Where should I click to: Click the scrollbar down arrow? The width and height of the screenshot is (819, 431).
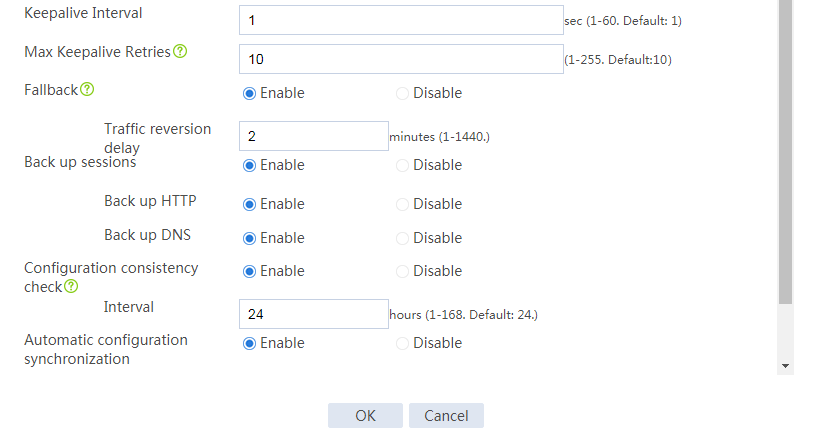[x=785, y=366]
